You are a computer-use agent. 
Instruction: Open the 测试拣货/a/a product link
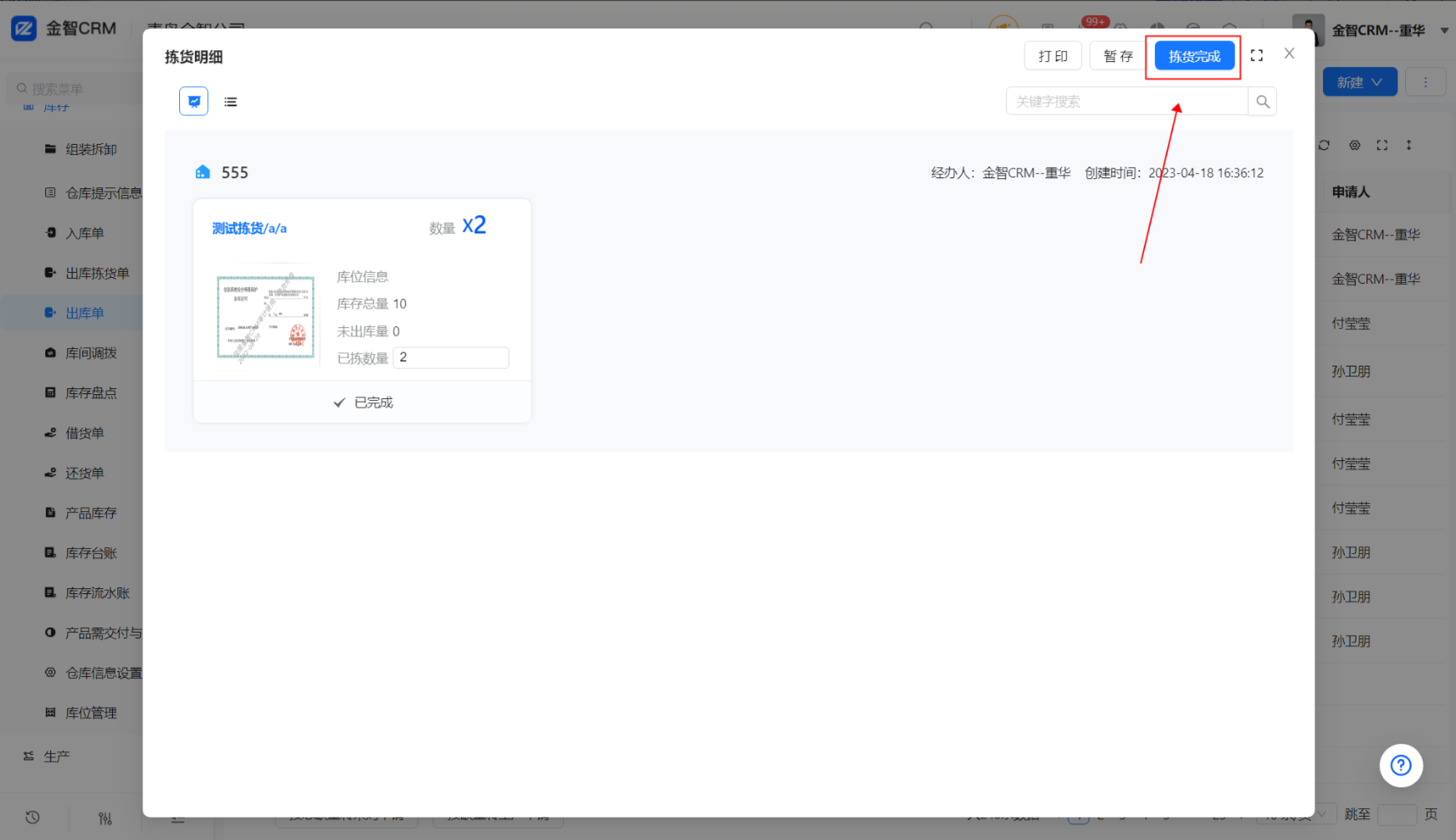point(249,228)
